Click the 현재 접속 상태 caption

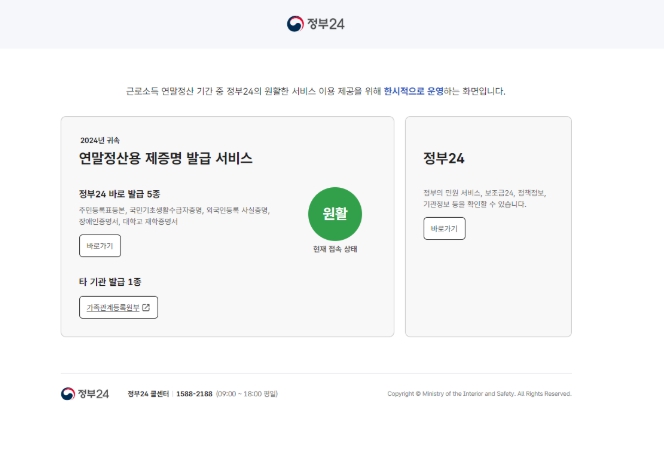click(335, 248)
